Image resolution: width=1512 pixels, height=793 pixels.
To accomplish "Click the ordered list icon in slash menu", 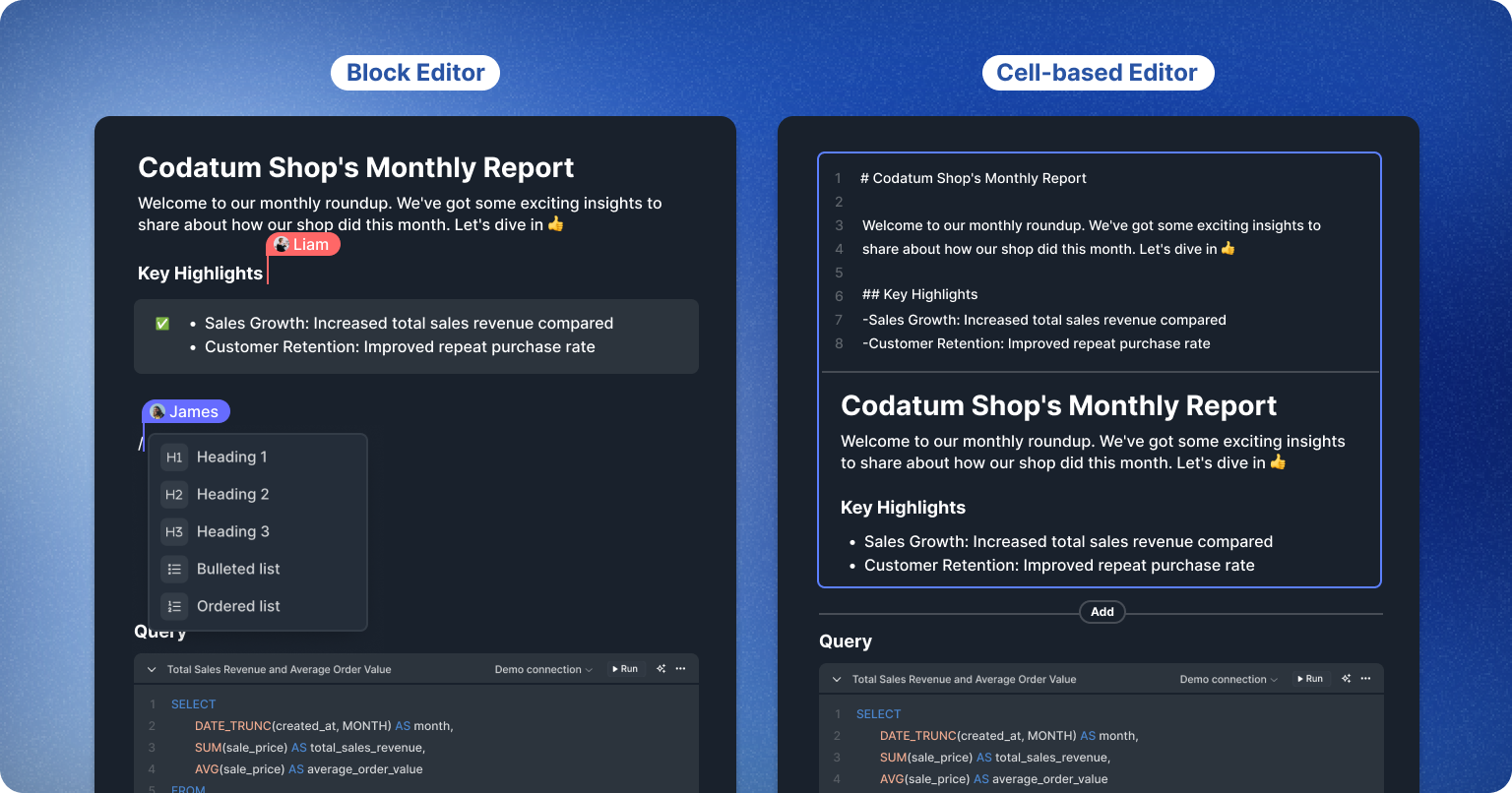I will pos(174,607).
